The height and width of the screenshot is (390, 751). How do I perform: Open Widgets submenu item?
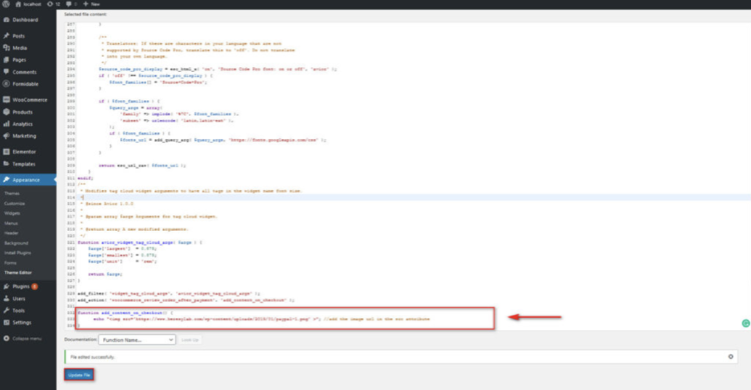(12, 213)
